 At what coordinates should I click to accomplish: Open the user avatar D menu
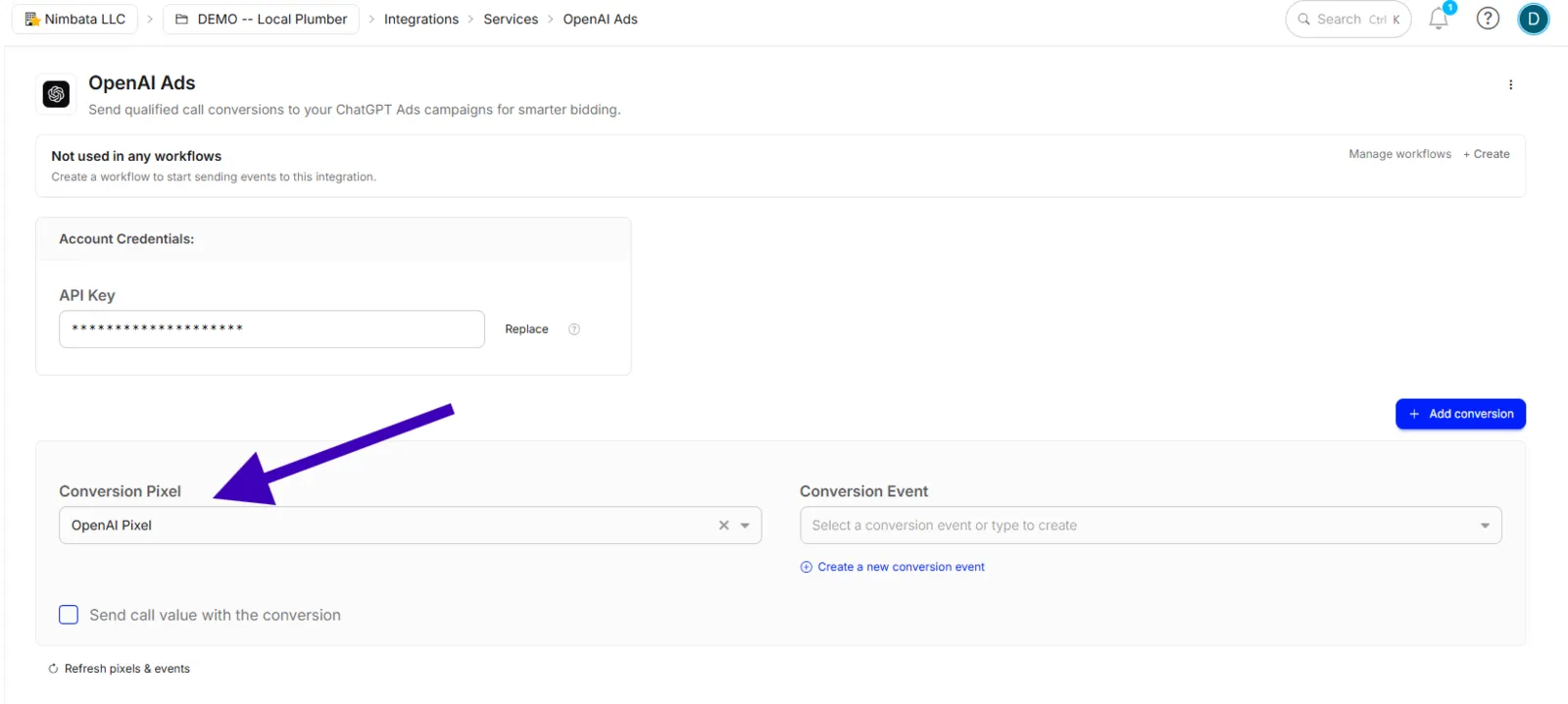tap(1534, 19)
